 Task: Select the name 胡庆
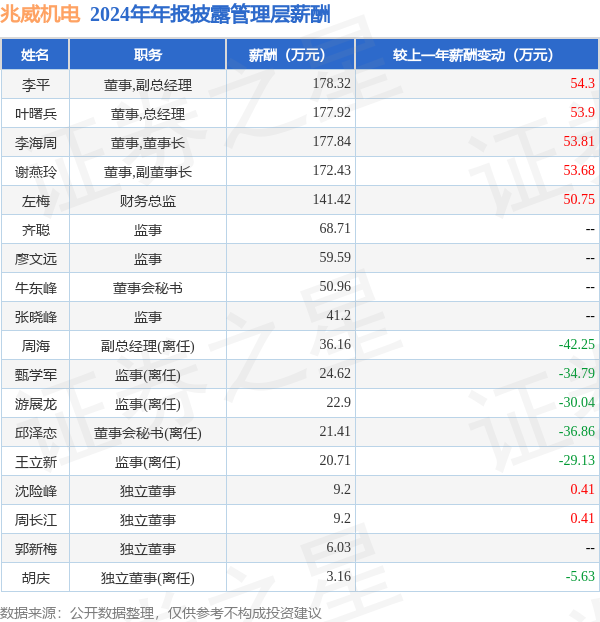[35, 578]
